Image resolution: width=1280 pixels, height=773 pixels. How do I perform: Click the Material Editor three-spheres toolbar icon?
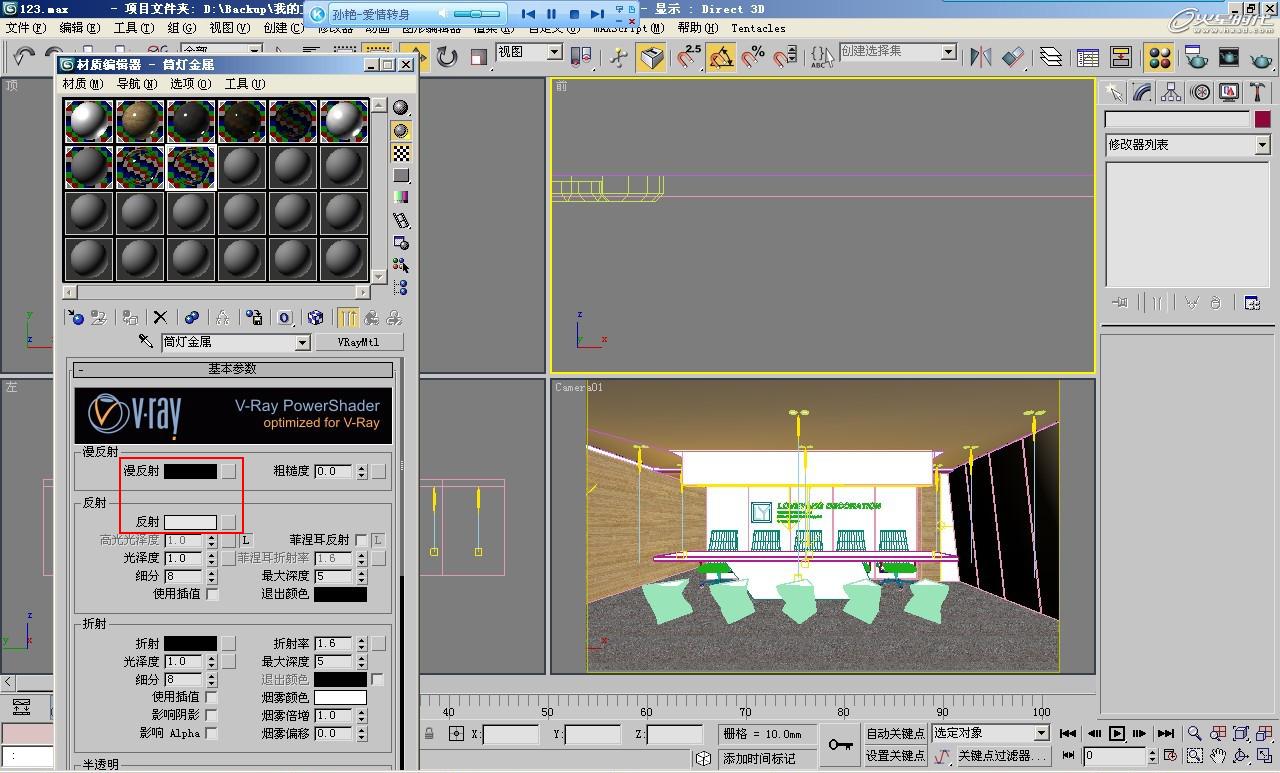(x=1159, y=57)
